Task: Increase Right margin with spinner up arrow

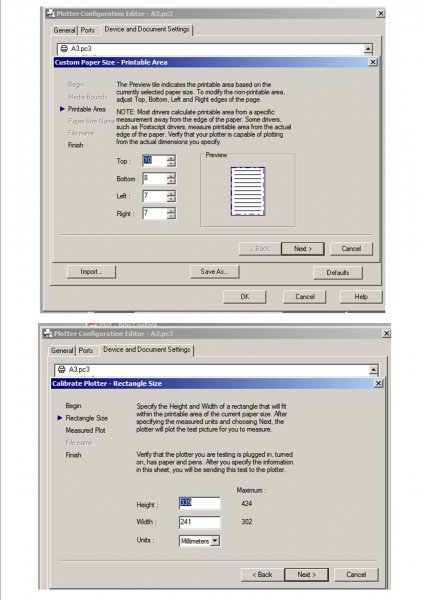Action: coord(171,210)
